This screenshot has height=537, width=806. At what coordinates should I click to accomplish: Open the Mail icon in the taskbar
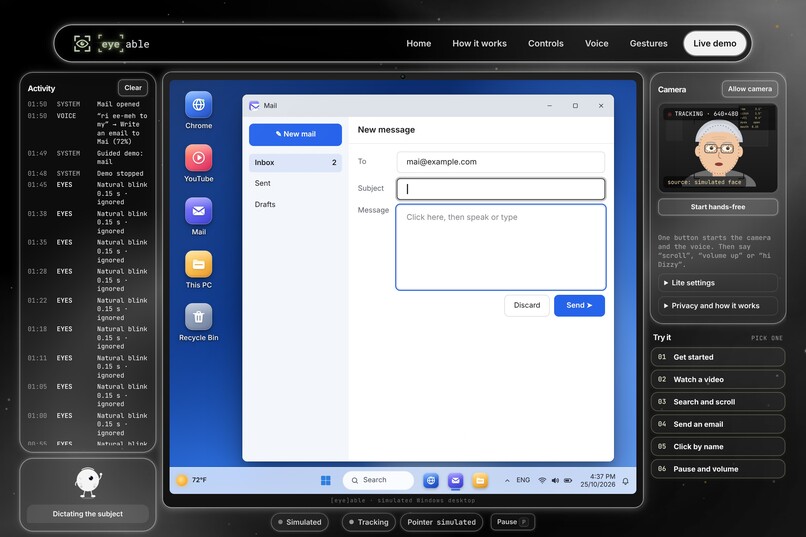point(455,480)
